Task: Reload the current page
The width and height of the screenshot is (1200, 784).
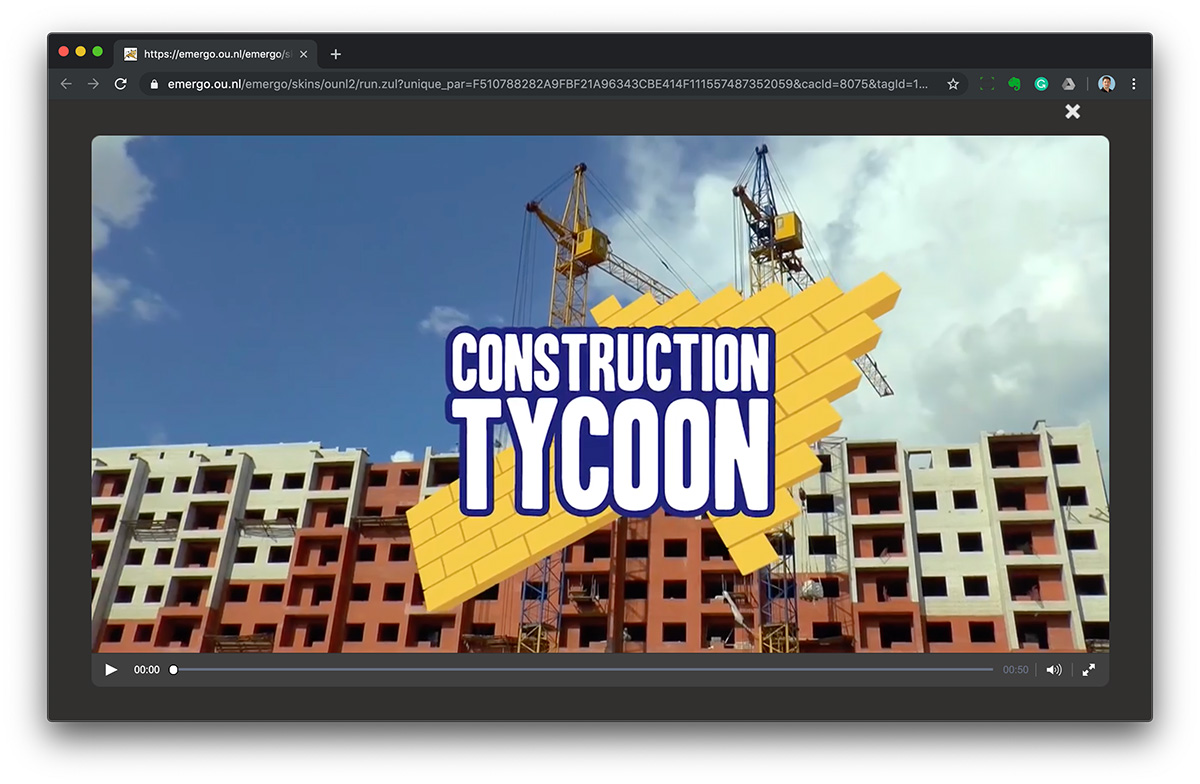Action: 120,84
